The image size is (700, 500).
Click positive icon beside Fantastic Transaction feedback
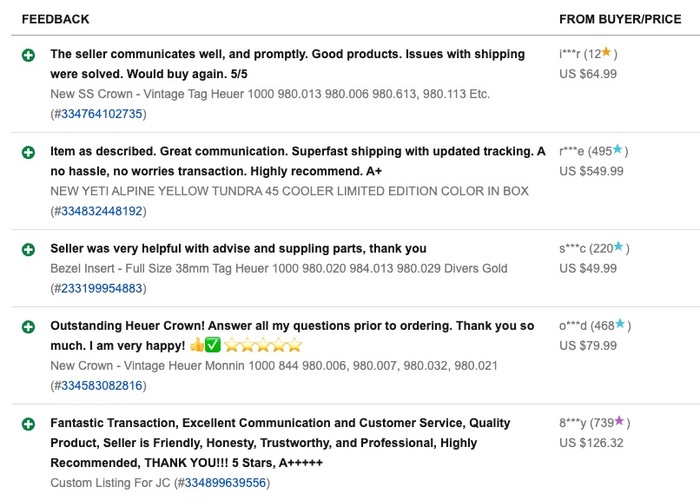(x=29, y=424)
